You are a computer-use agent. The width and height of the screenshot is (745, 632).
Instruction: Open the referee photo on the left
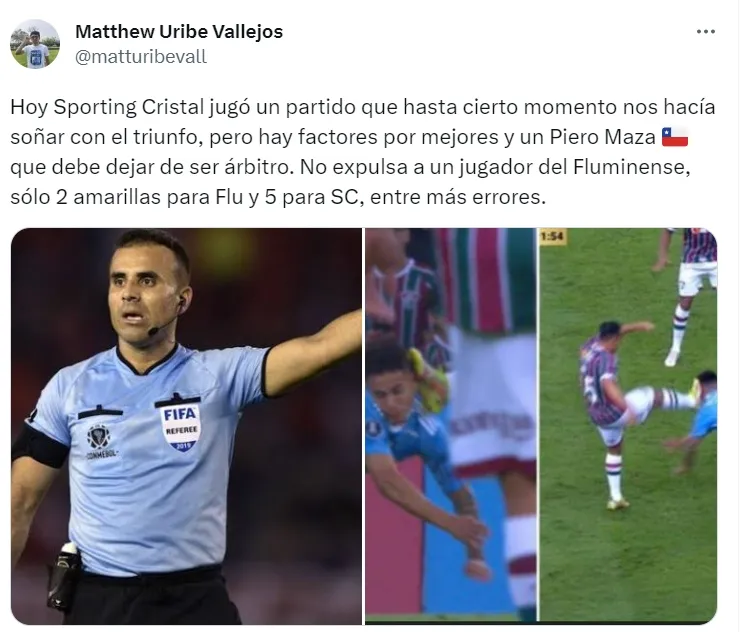pos(186,426)
